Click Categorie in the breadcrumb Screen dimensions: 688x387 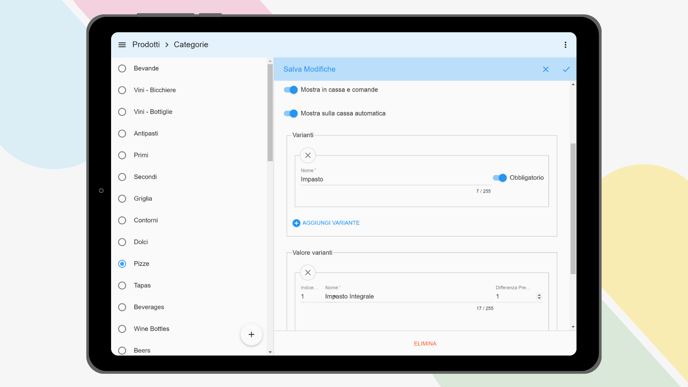pyautogui.click(x=191, y=45)
